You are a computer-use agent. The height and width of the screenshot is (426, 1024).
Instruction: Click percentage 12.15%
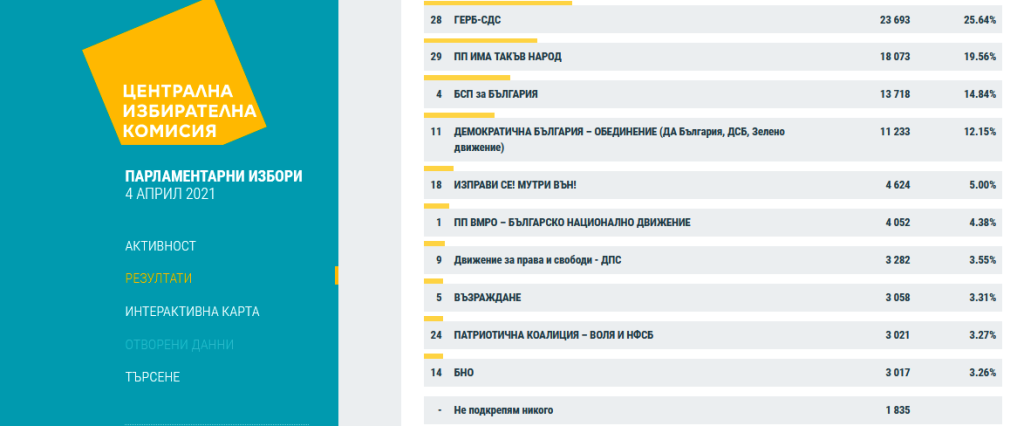pos(980,131)
